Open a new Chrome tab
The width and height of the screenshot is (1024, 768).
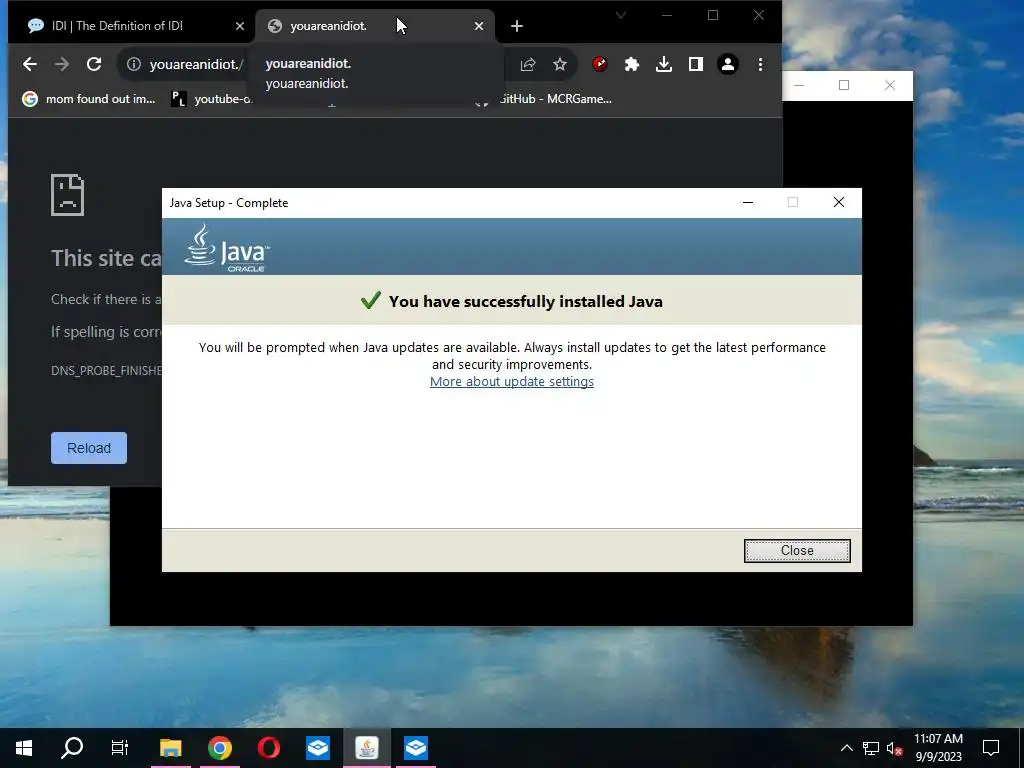coord(517,26)
